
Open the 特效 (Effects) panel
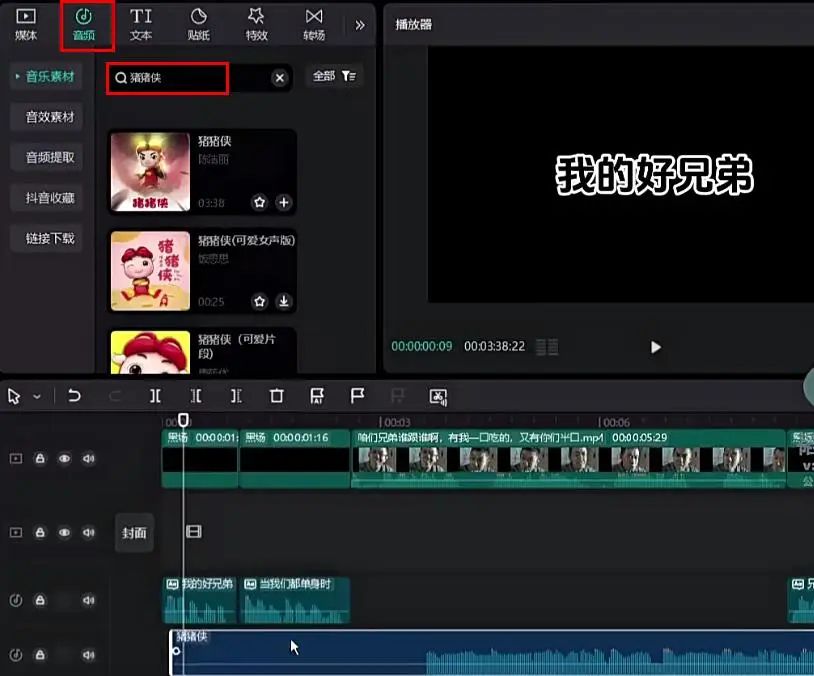(256, 25)
